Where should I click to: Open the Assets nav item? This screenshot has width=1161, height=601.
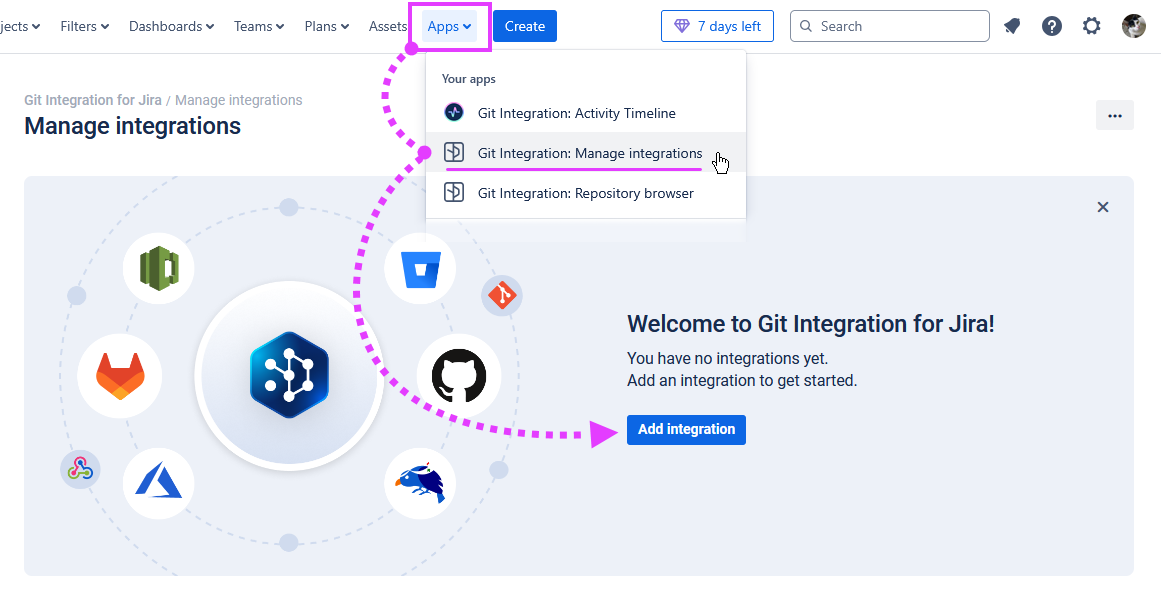388,26
